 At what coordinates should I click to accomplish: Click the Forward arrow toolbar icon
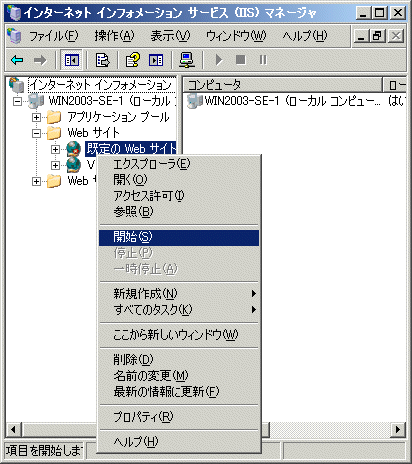[40, 60]
